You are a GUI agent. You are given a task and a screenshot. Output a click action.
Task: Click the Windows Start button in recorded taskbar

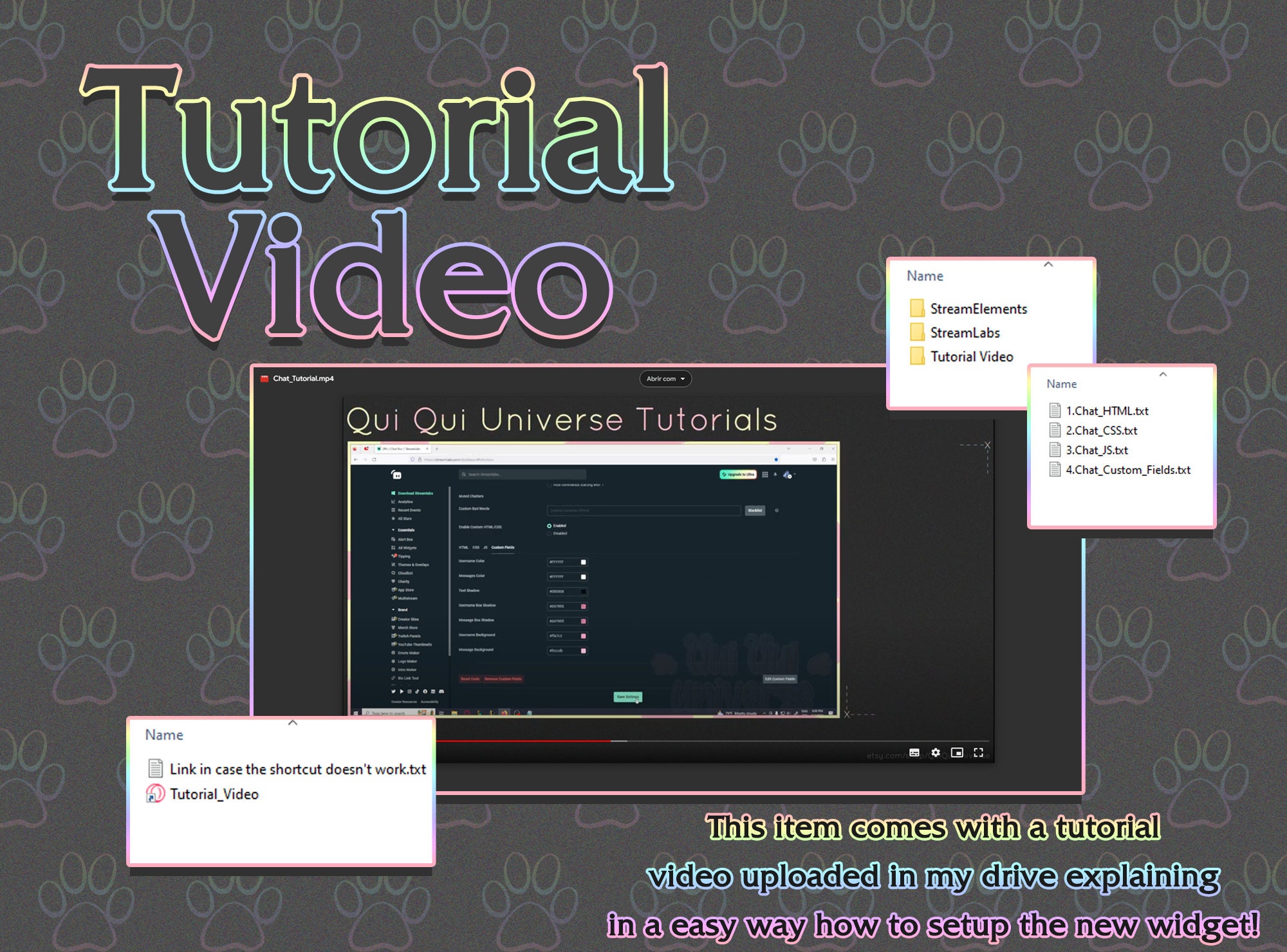(x=356, y=713)
